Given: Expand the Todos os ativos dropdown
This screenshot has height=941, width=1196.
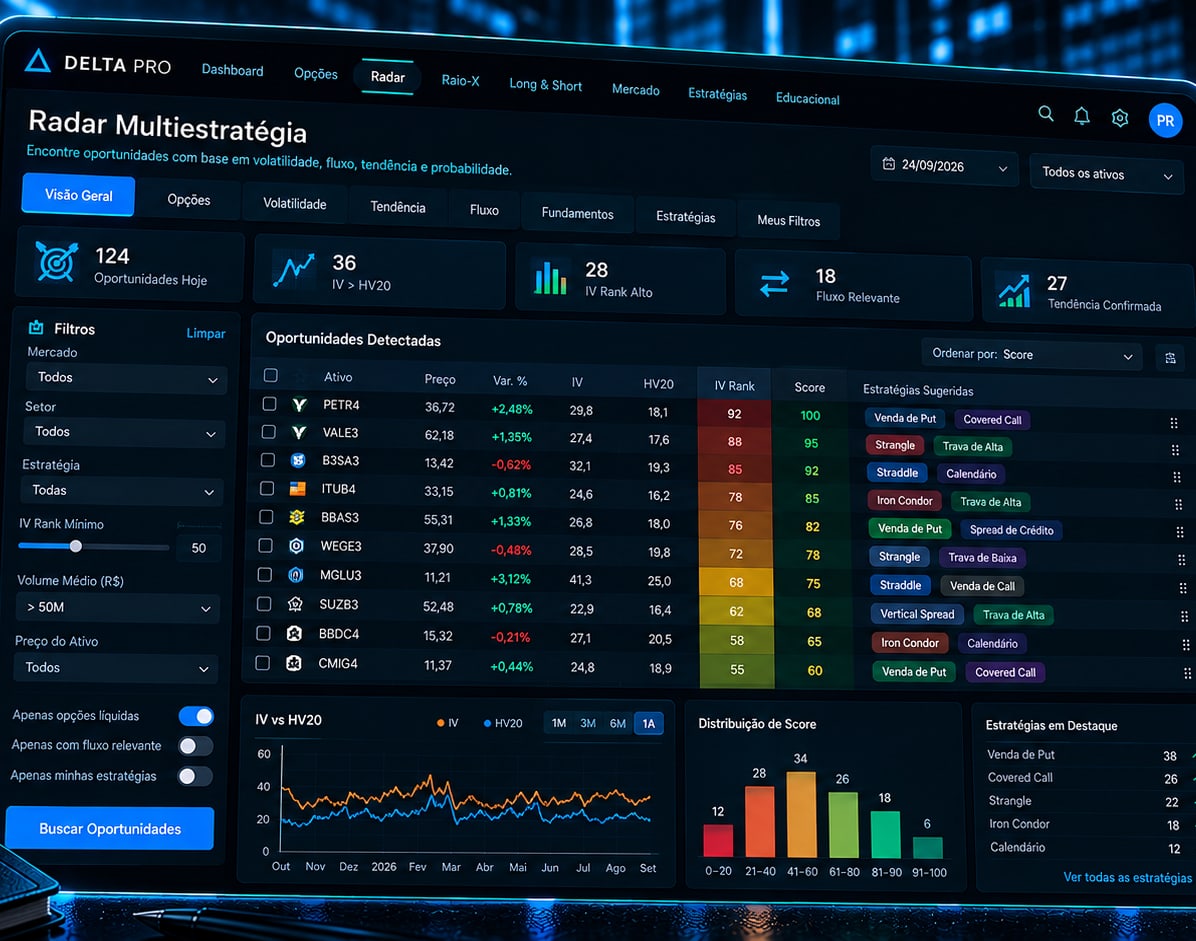Looking at the screenshot, I should 1106,174.
